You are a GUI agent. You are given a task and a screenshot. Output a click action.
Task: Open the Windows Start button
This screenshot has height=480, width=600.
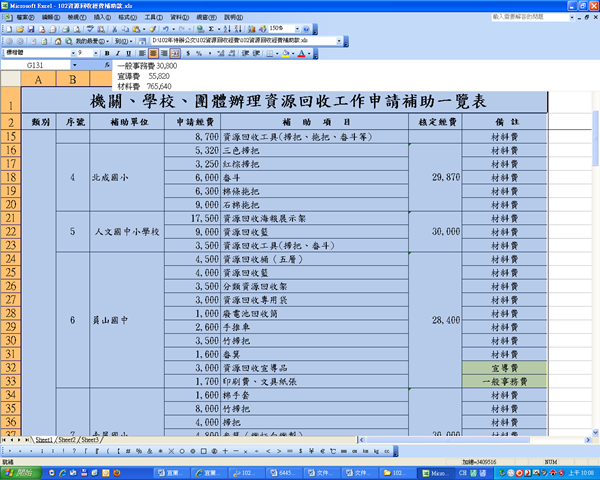21,473
